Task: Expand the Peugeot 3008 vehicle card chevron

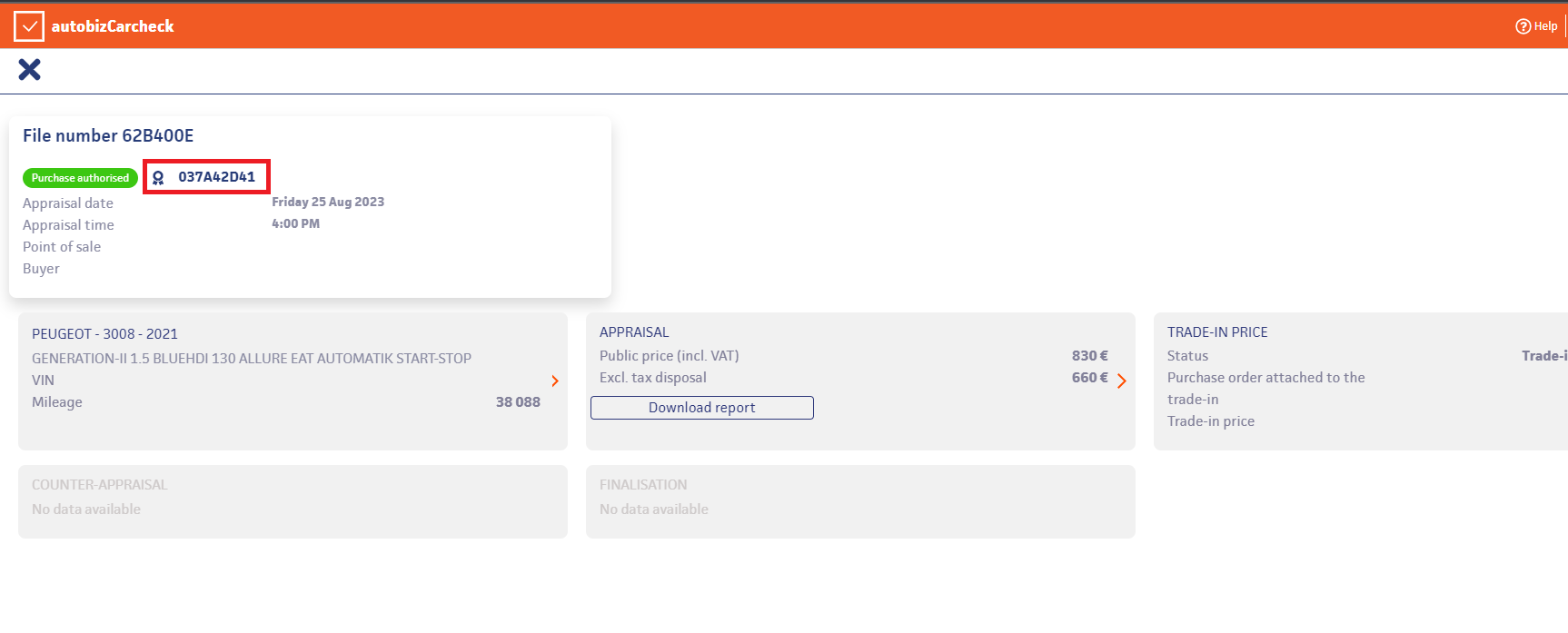Action: point(555,381)
